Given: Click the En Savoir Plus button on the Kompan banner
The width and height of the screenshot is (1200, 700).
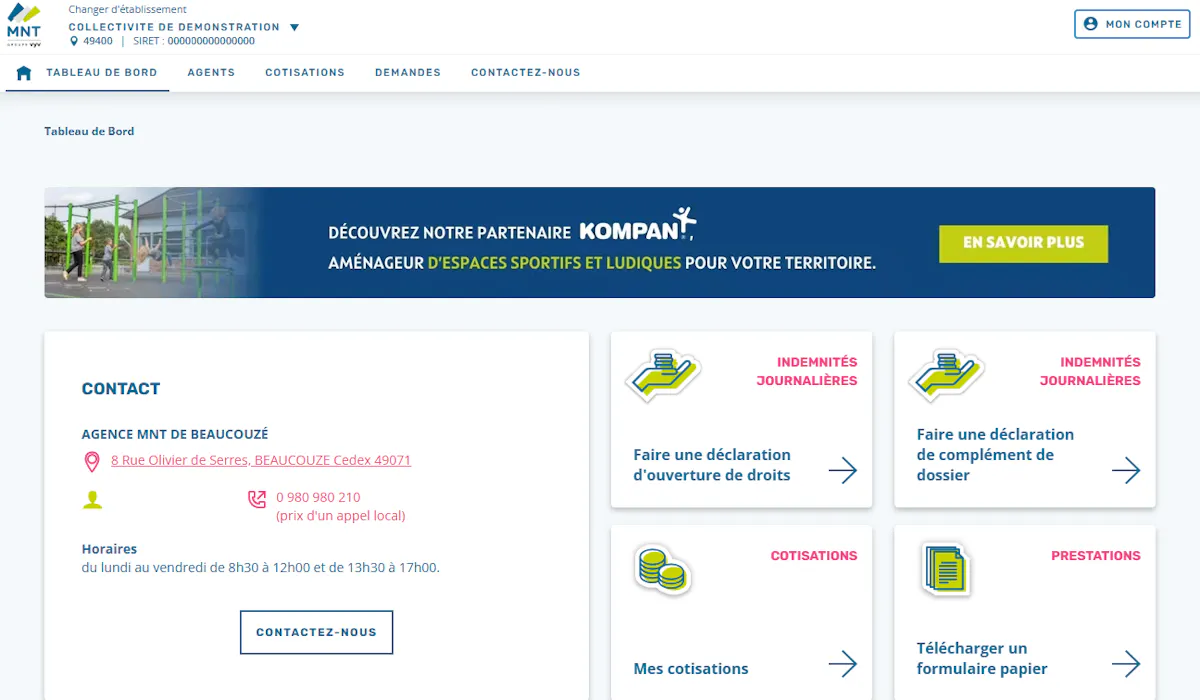Looking at the screenshot, I should (1023, 243).
